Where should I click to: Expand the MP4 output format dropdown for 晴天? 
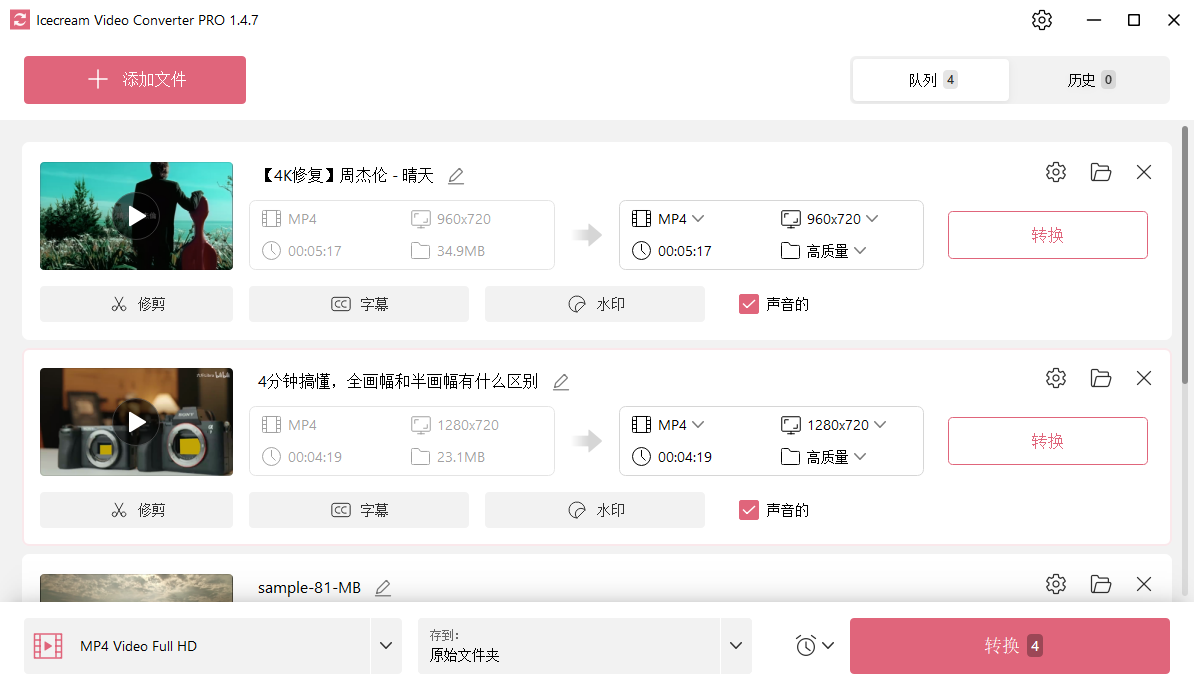pyautogui.click(x=681, y=219)
